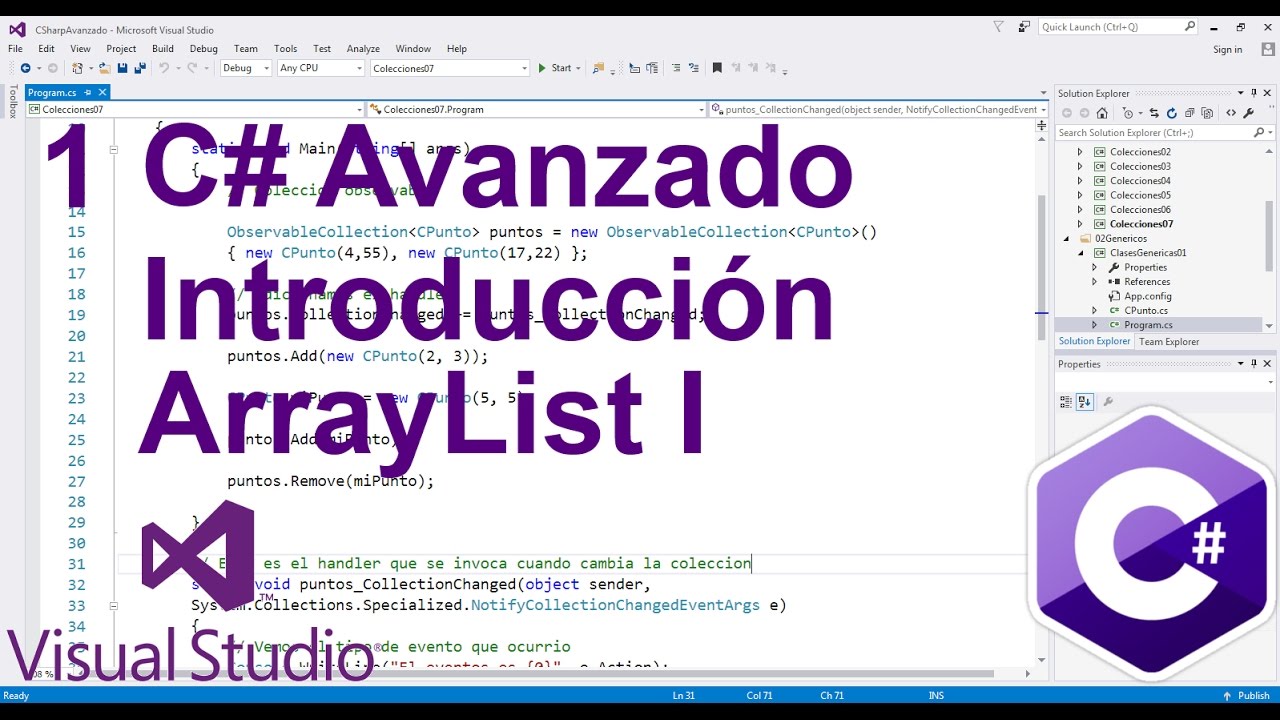Toggle Show All Files in Solution Explorer

(x=1207, y=113)
